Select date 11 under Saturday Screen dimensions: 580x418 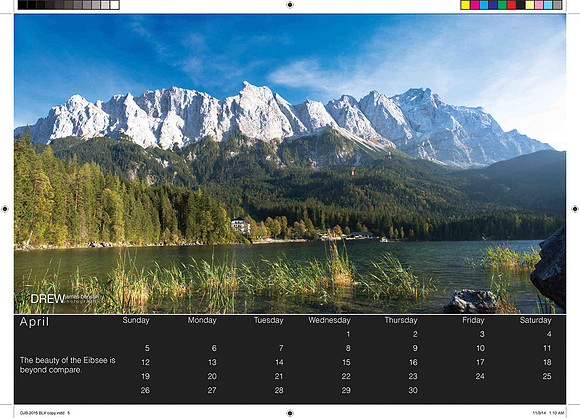pos(547,348)
